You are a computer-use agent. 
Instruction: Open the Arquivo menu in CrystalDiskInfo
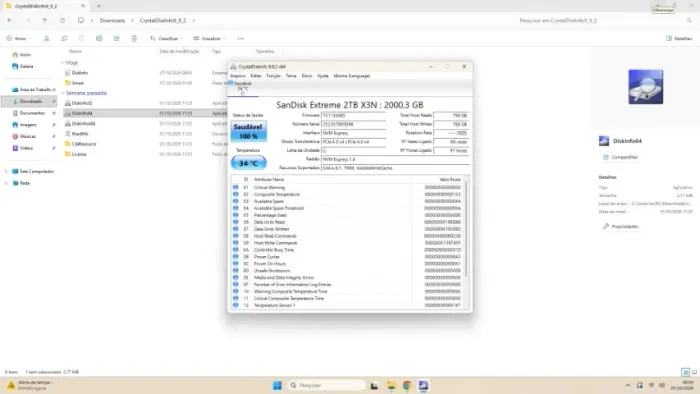click(x=238, y=76)
